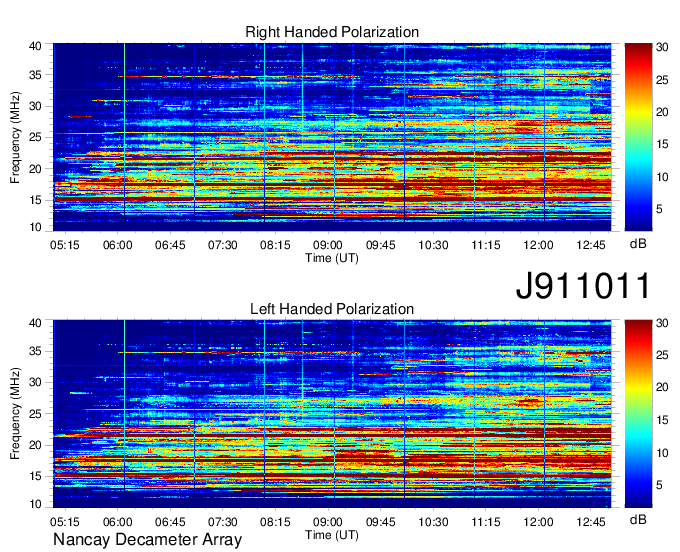The image size is (680, 552).
Task: Click the 05:15 time tick under Right Handed plot
Action: click(x=65, y=245)
